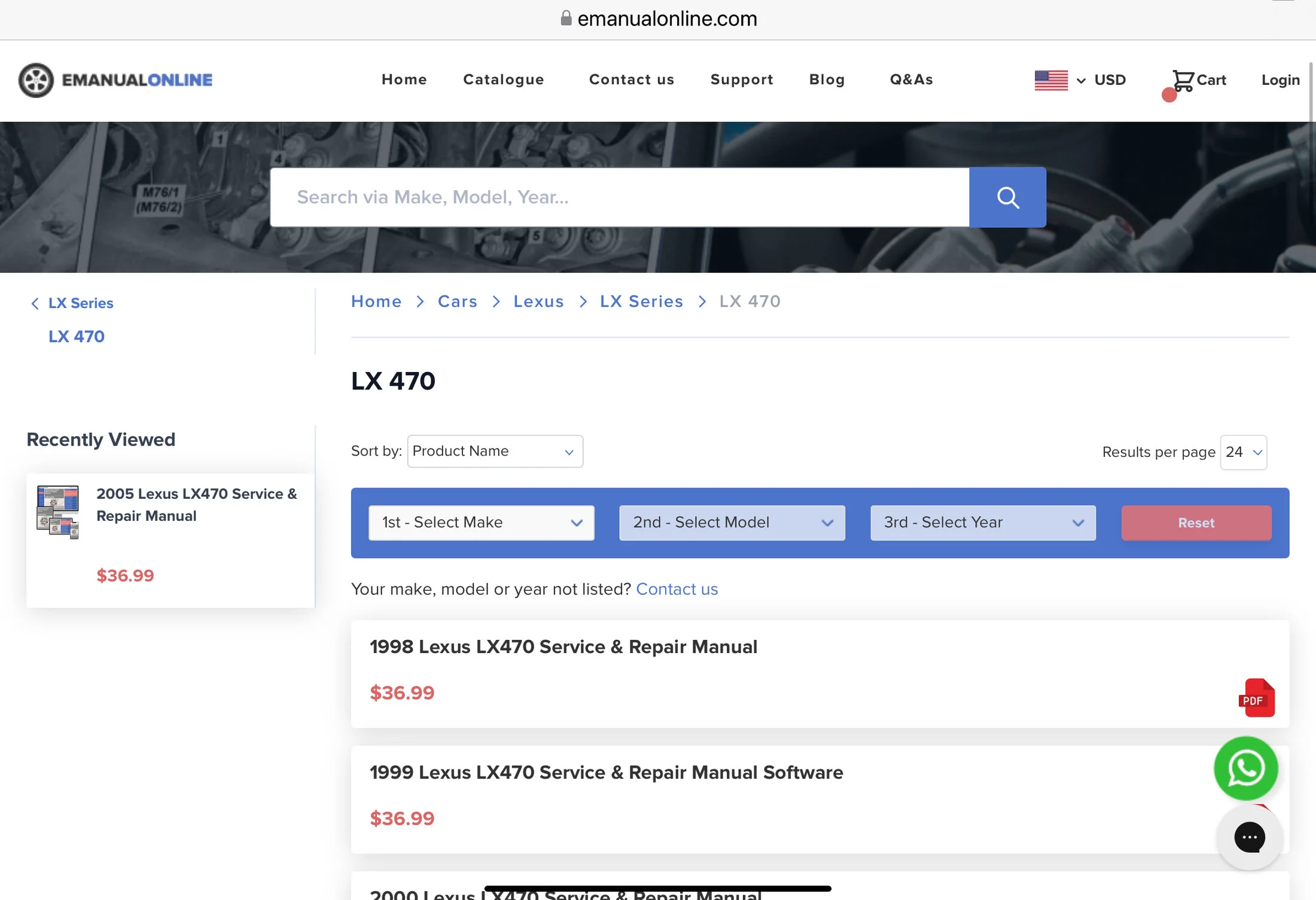Image resolution: width=1316 pixels, height=900 pixels.
Task: Open the Sort by Product Name dropdown
Action: [x=495, y=451]
